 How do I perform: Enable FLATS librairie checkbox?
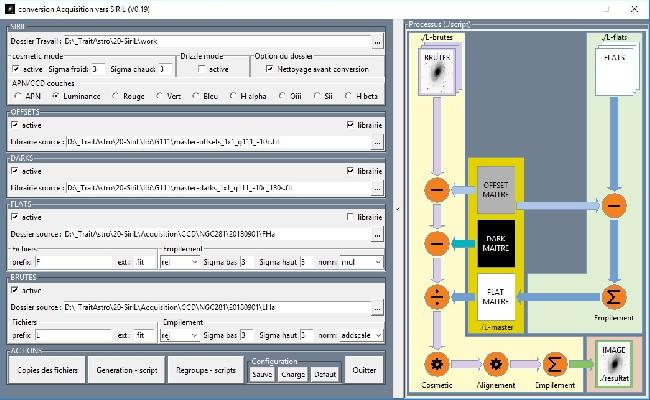coord(350,217)
